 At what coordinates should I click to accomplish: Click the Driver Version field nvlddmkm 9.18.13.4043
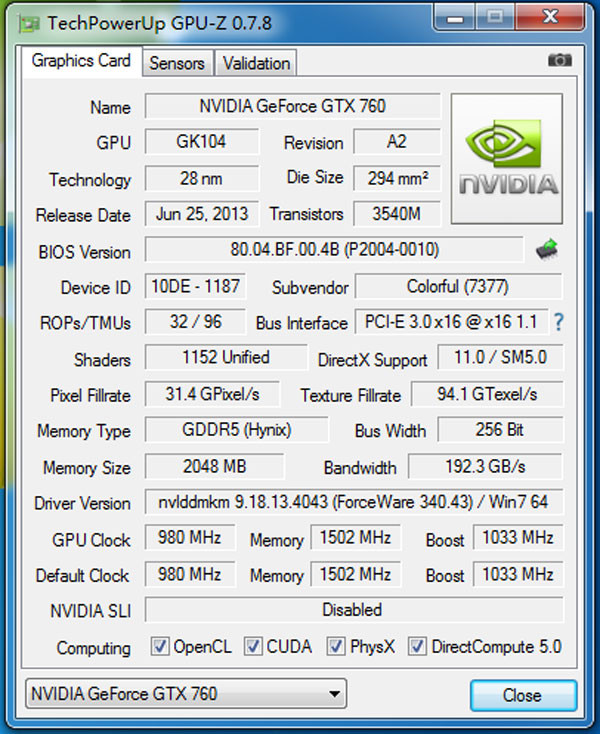354,502
